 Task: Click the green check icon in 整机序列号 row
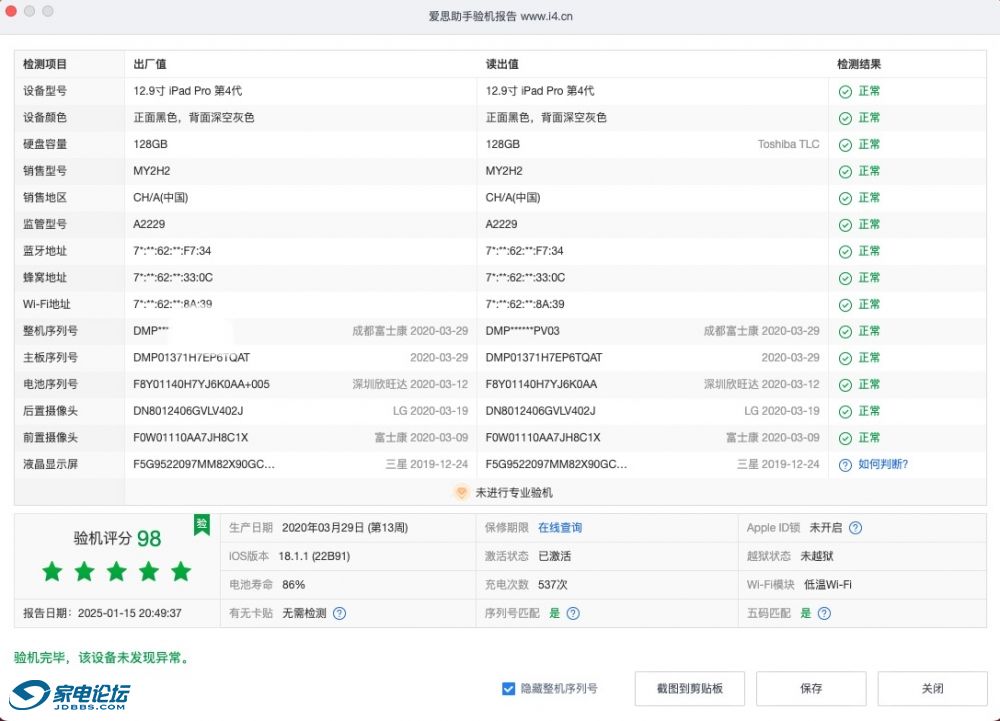click(x=845, y=332)
